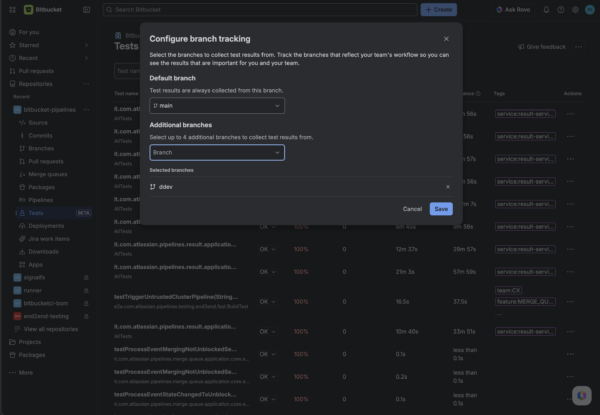Open testTriggerUntrustedClusterPipeline test
This screenshot has width=600, height=415.
176,297
